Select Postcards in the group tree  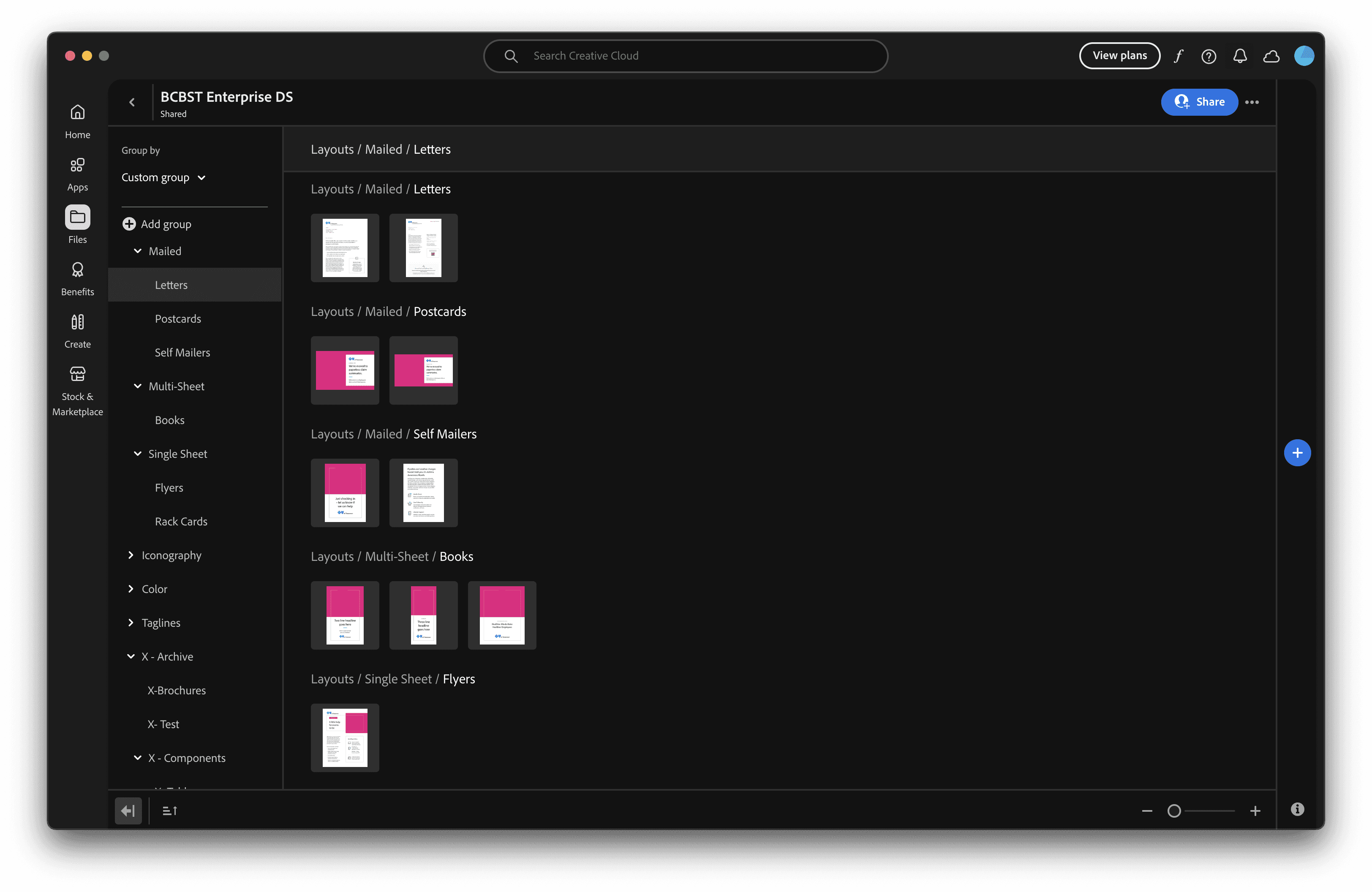(177, 318)
